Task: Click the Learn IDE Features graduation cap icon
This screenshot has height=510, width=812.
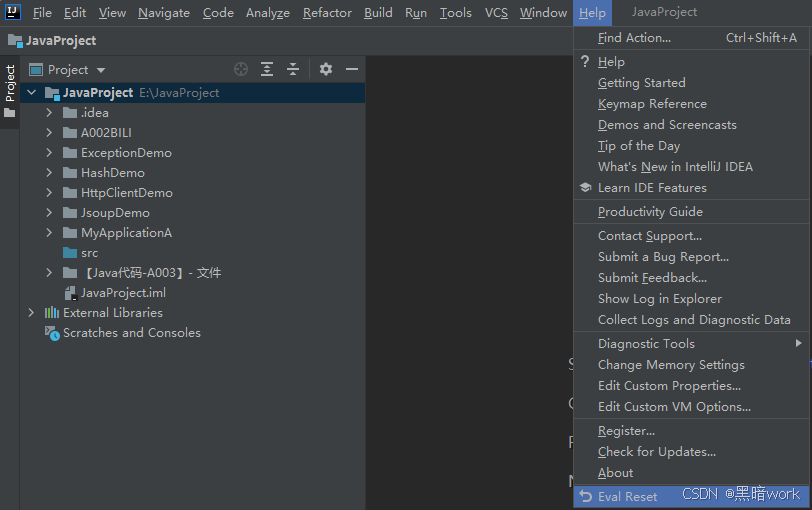Action: (x=586, y=187)
